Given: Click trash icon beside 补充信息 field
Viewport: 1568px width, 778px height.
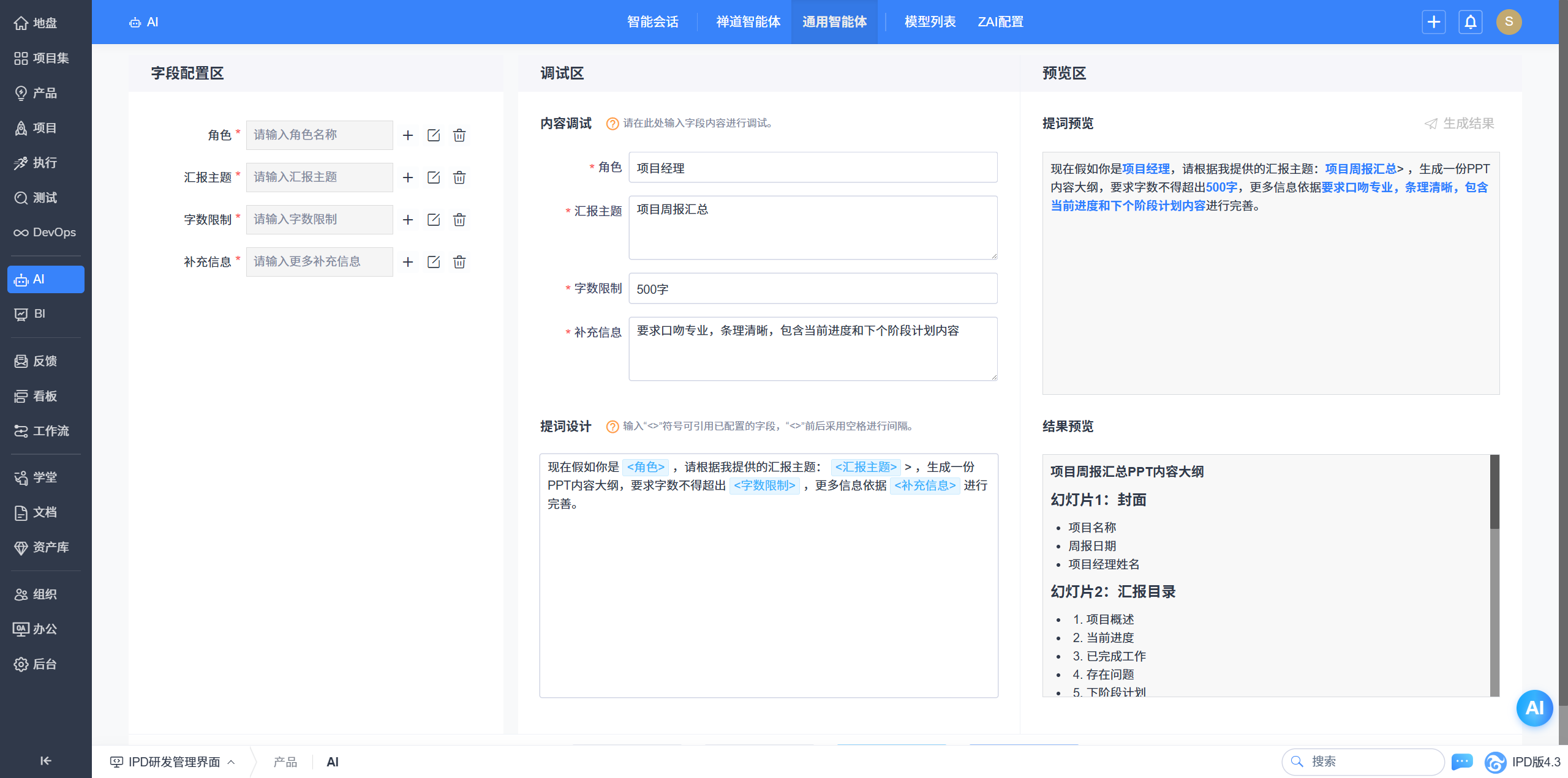Looking at the screenshot, I should (459, 262).
